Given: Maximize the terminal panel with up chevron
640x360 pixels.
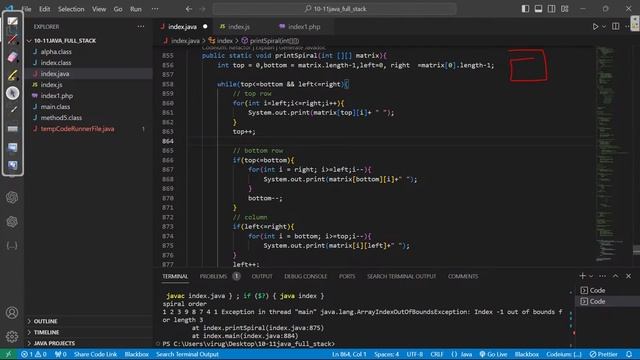Looking at the screenshot, I should 616,276.
